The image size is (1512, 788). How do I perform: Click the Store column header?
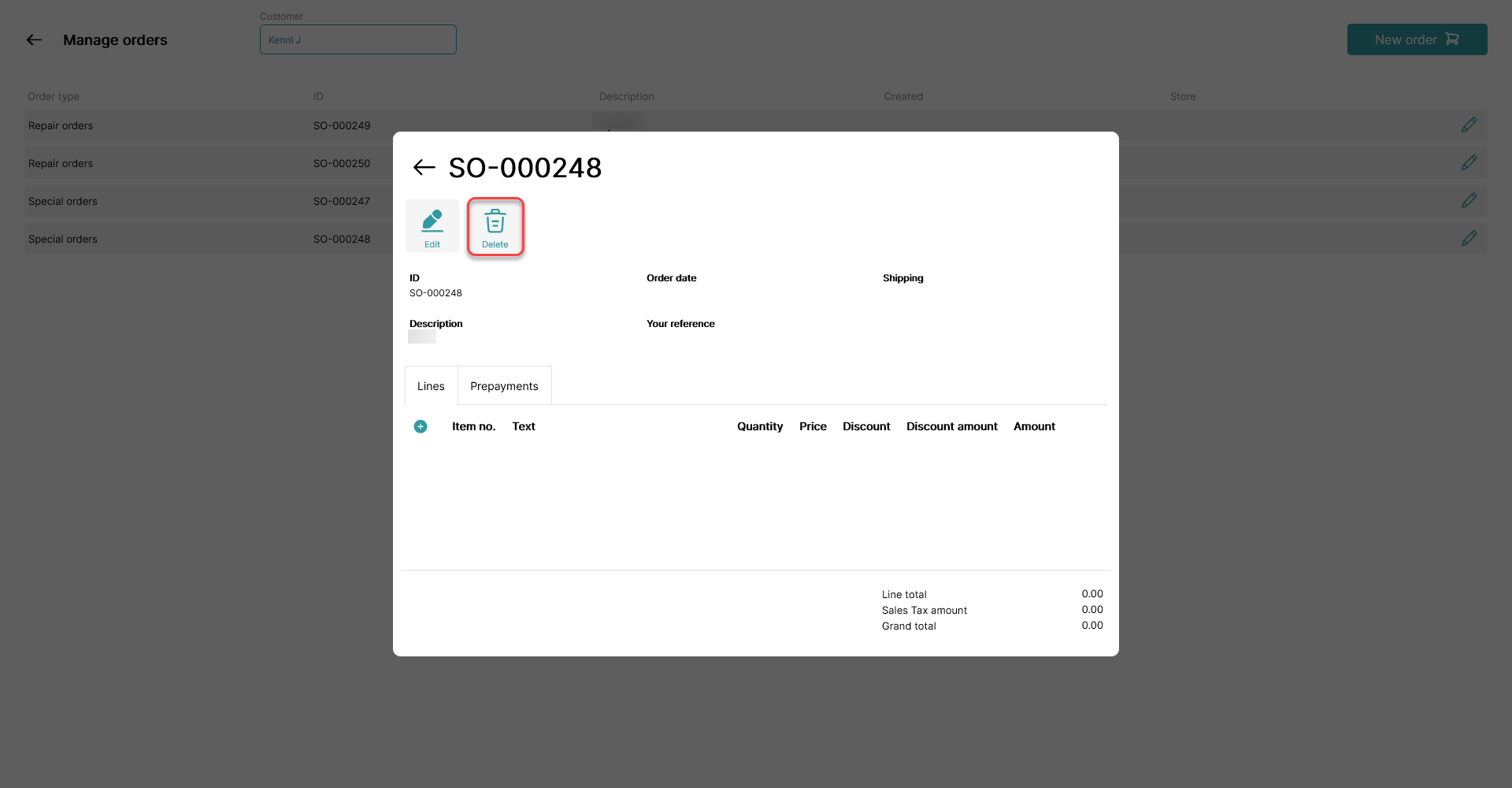pyautogui.click(x=1183, y=96)
